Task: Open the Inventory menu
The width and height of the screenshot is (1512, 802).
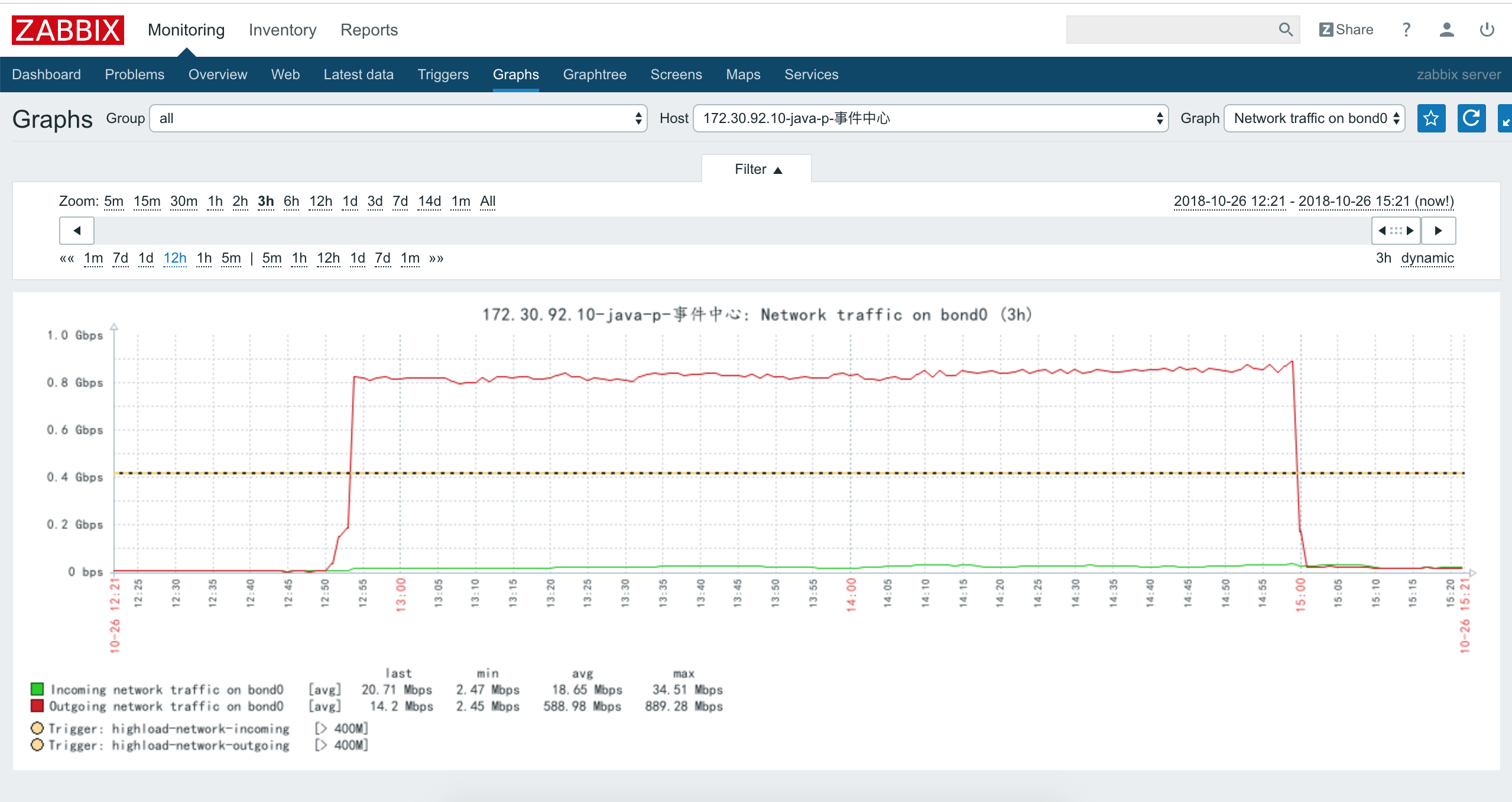Action: click(x=283, y=30)
